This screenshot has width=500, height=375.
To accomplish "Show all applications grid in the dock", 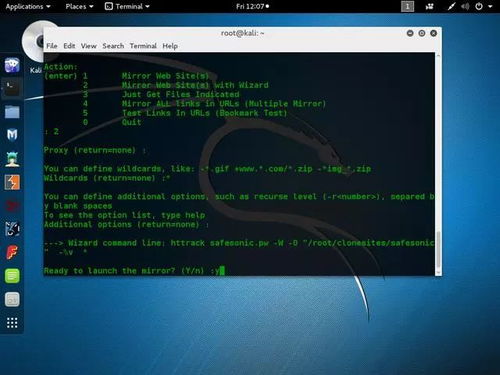I will (x=12, y=323).
